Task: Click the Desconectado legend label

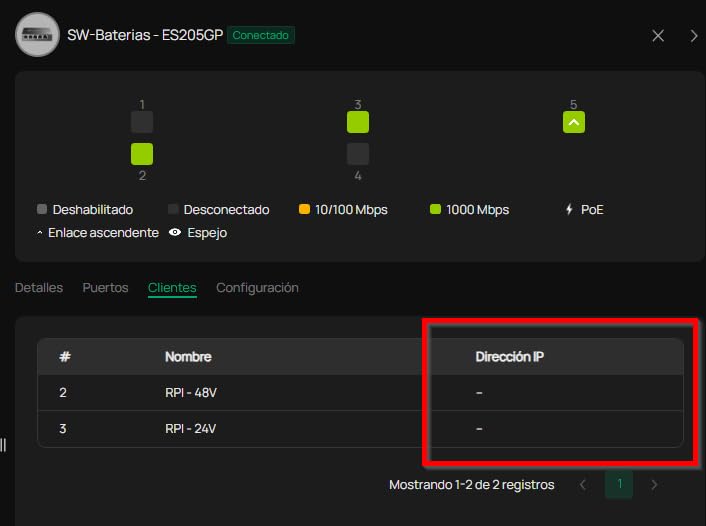Action: point(226,210)
